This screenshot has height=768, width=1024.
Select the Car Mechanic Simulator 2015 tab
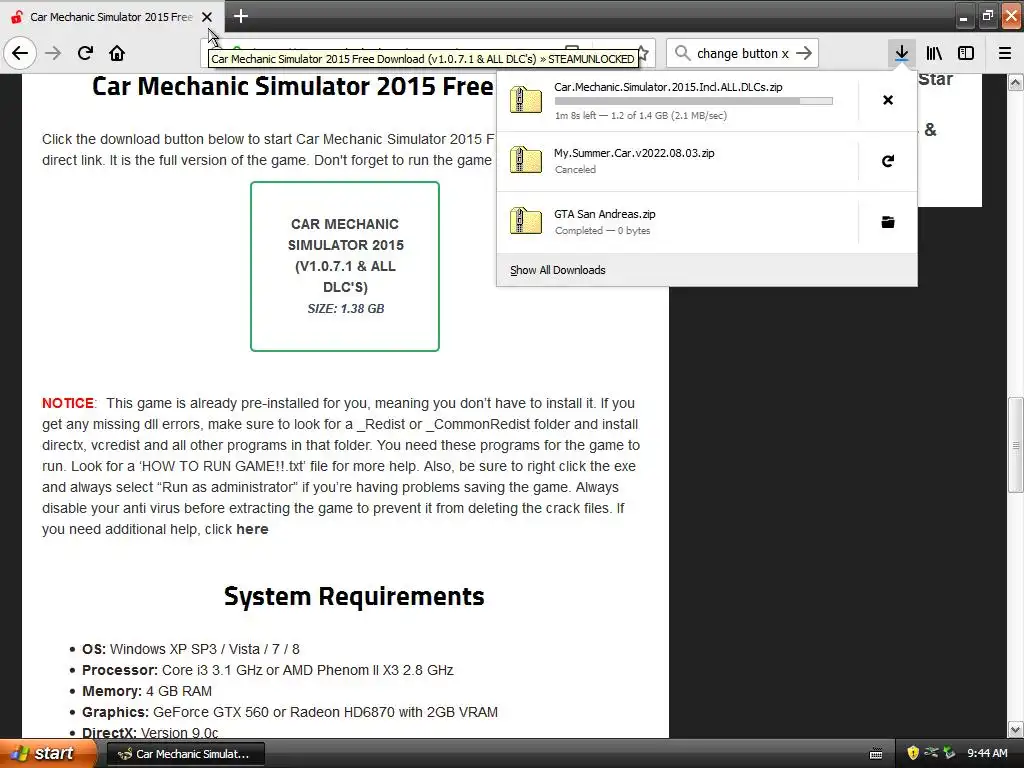click(x=112, y=17)
